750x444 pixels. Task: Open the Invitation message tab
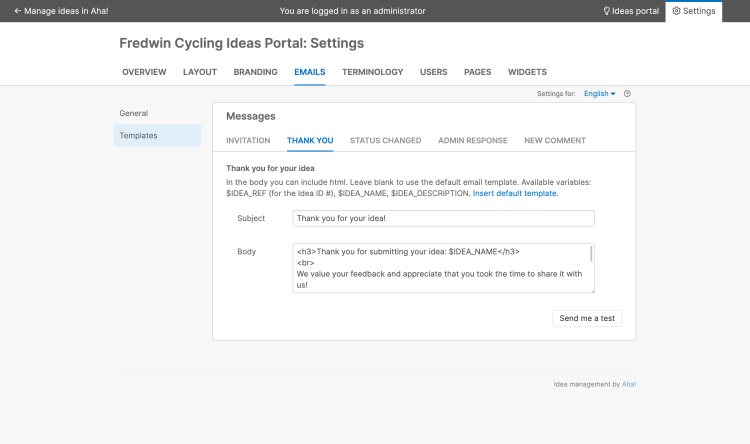(x=248, y=141)
